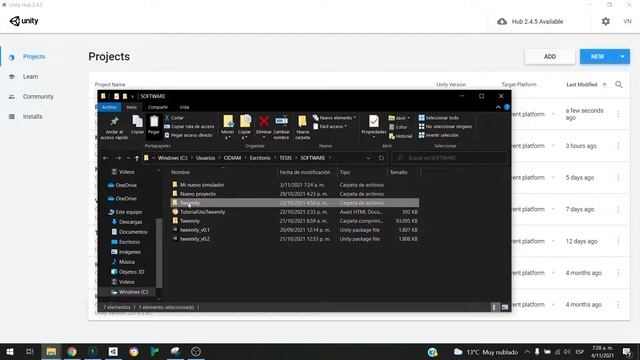Open the Copiar a folder button
This screenshot has width=640, height=360.
[x=245, y=127]
